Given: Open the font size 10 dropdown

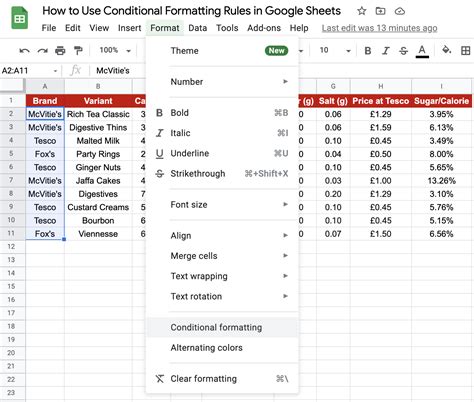Looking at the screenshot, I should pos(335,50).
